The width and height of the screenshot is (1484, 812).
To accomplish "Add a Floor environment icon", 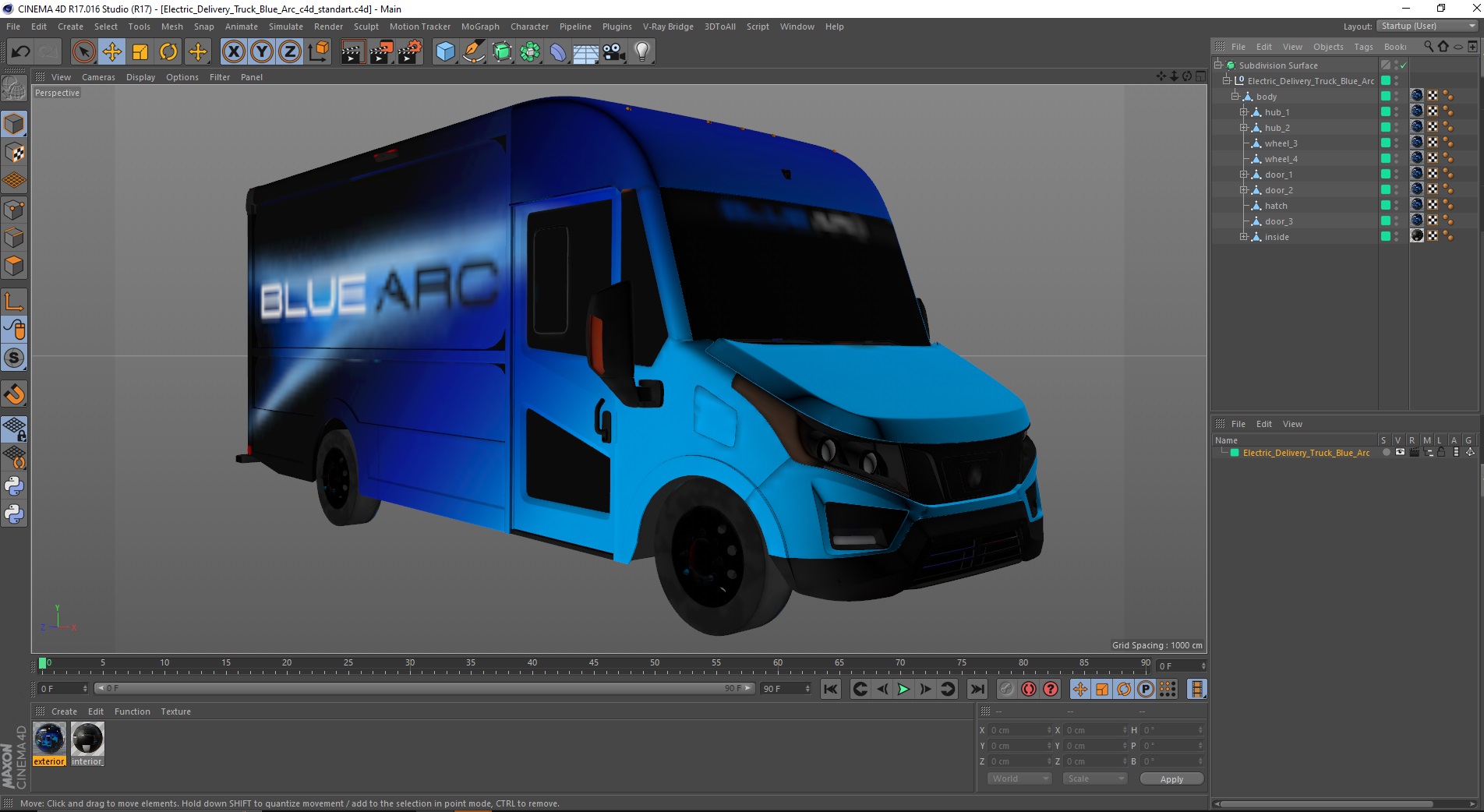I will click(586, 52).
